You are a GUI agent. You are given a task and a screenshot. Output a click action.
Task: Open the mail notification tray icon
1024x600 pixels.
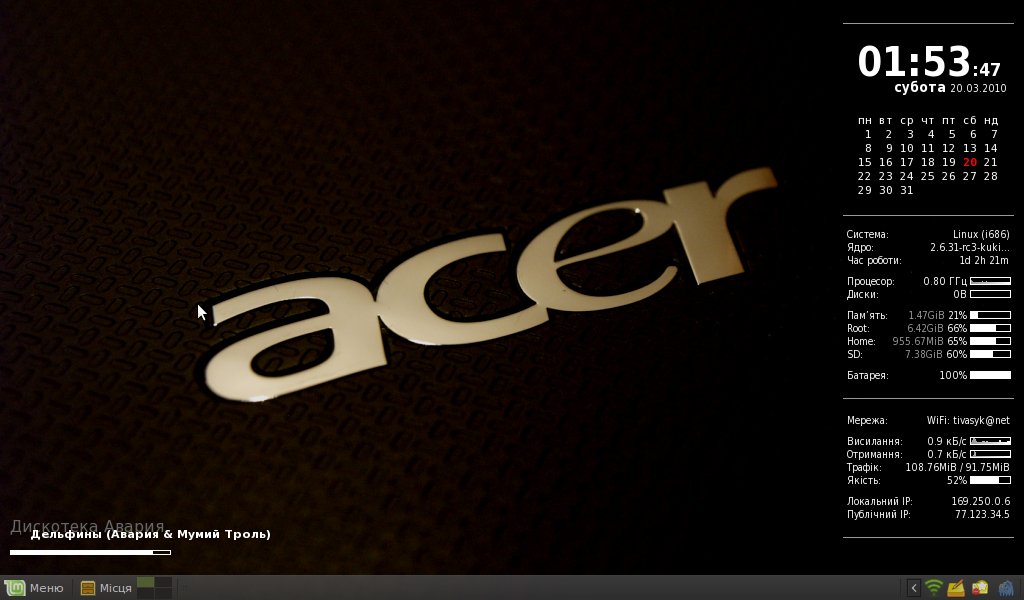[x=980, y=588]
